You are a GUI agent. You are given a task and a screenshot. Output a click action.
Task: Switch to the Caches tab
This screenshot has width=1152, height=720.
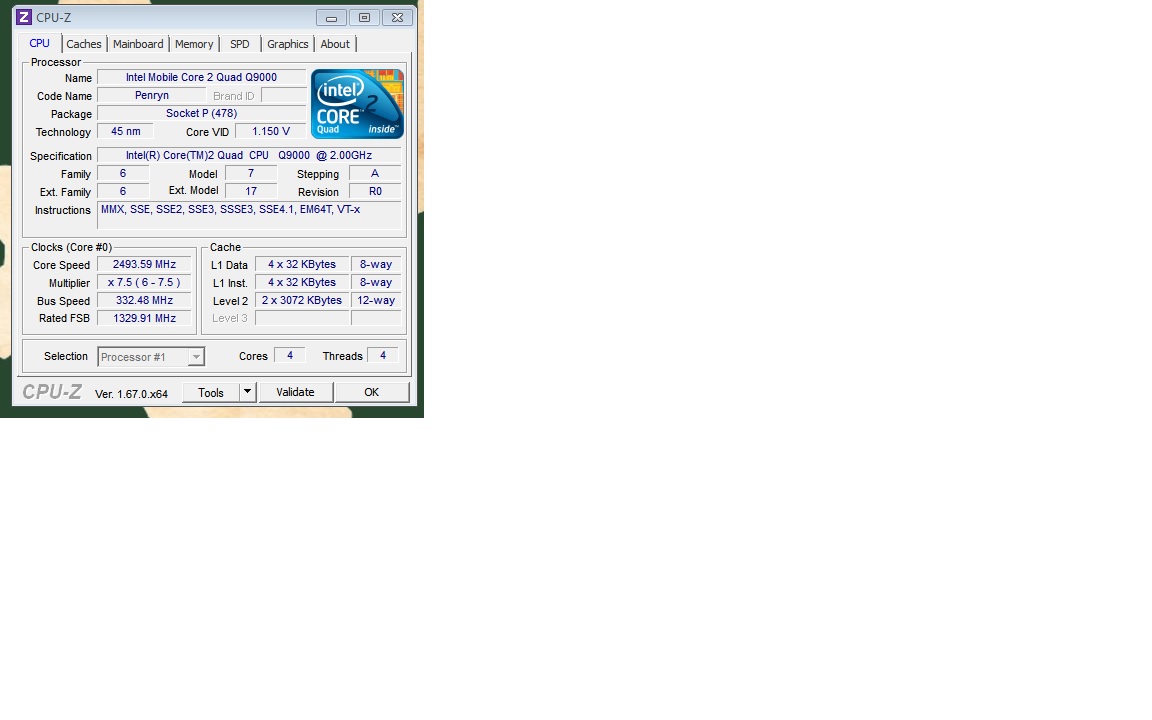[84, 44]
